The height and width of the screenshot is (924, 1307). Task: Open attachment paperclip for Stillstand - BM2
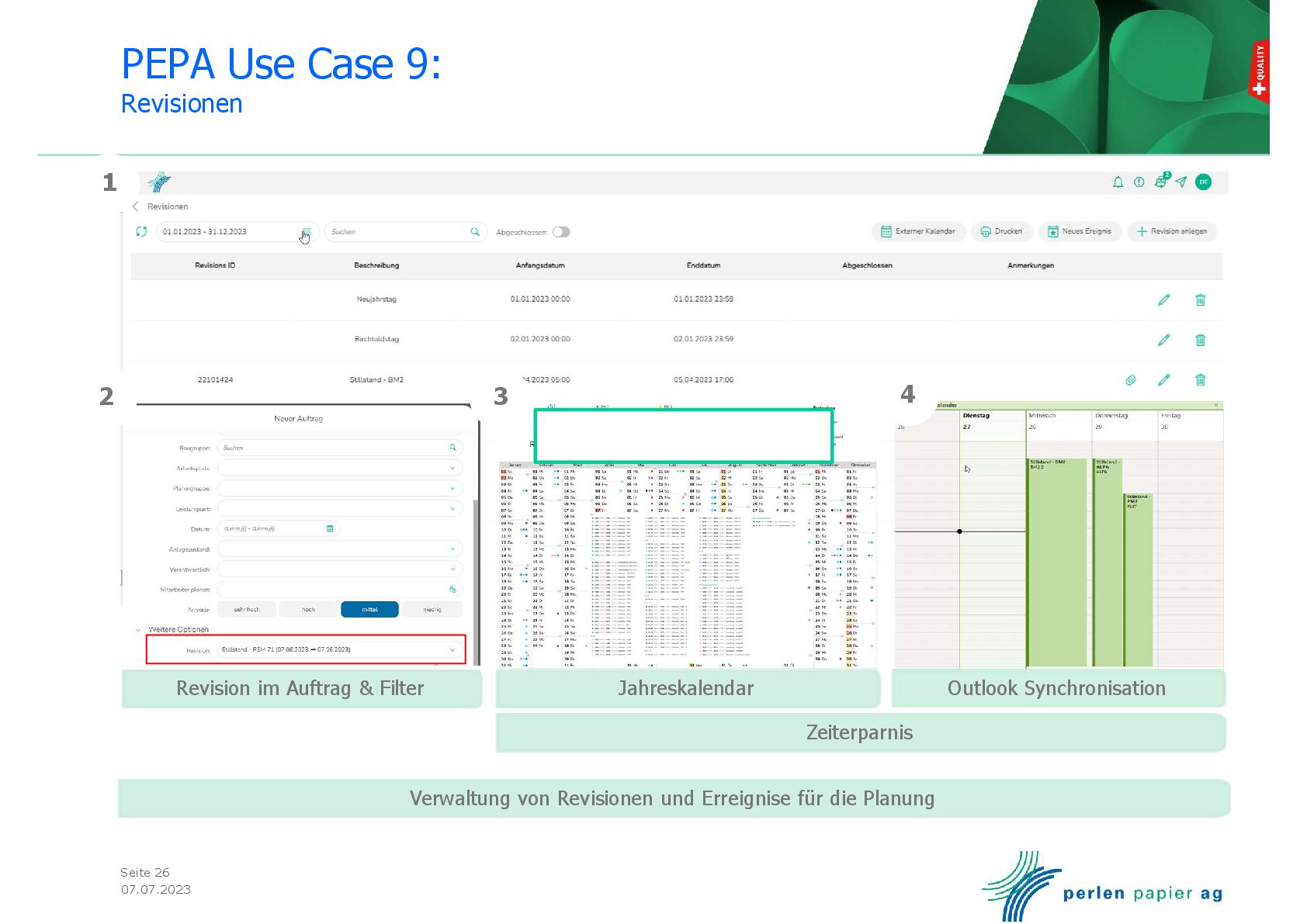click(x=1131, y=380)
